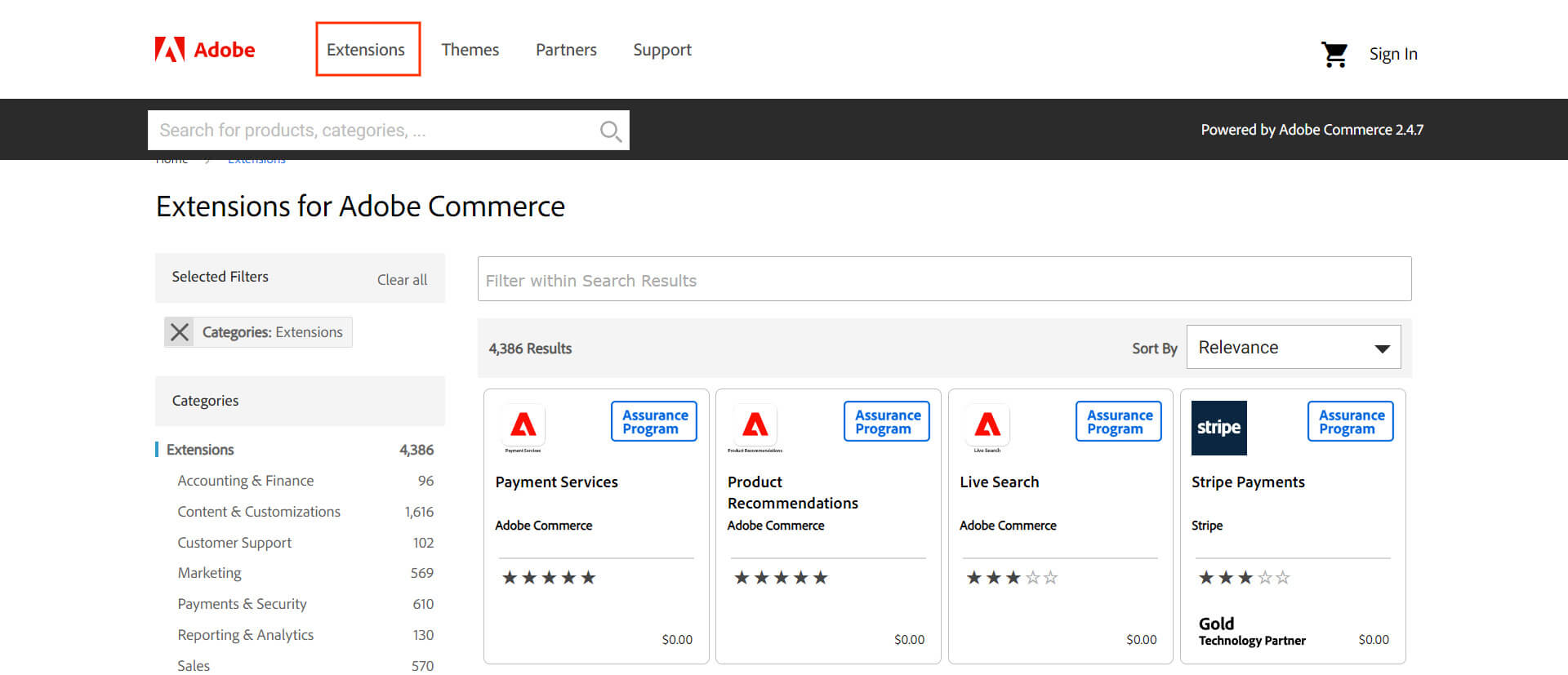Click the Live Search product logo
The width and height of the screenshot is (1568, 675).
(x=987, y=428)
